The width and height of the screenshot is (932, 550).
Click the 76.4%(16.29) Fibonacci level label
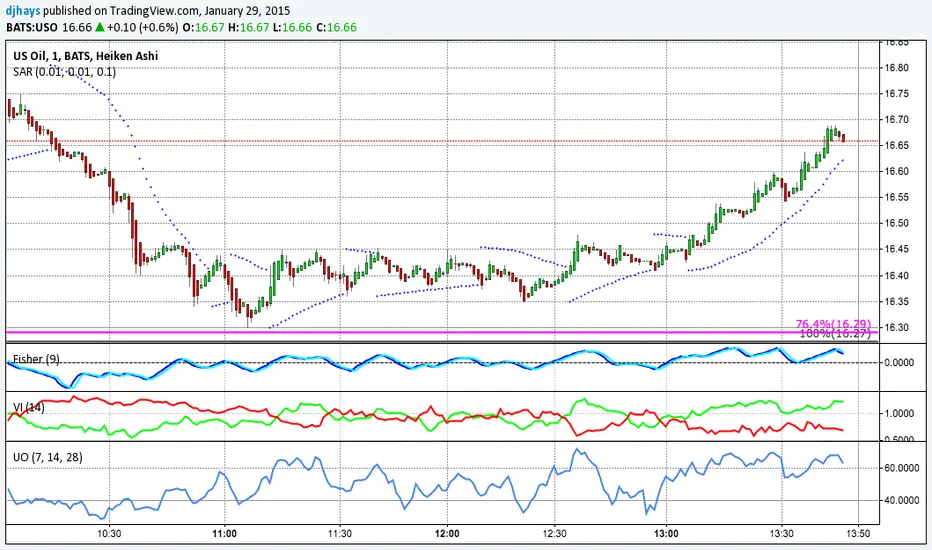coord(833,324)
